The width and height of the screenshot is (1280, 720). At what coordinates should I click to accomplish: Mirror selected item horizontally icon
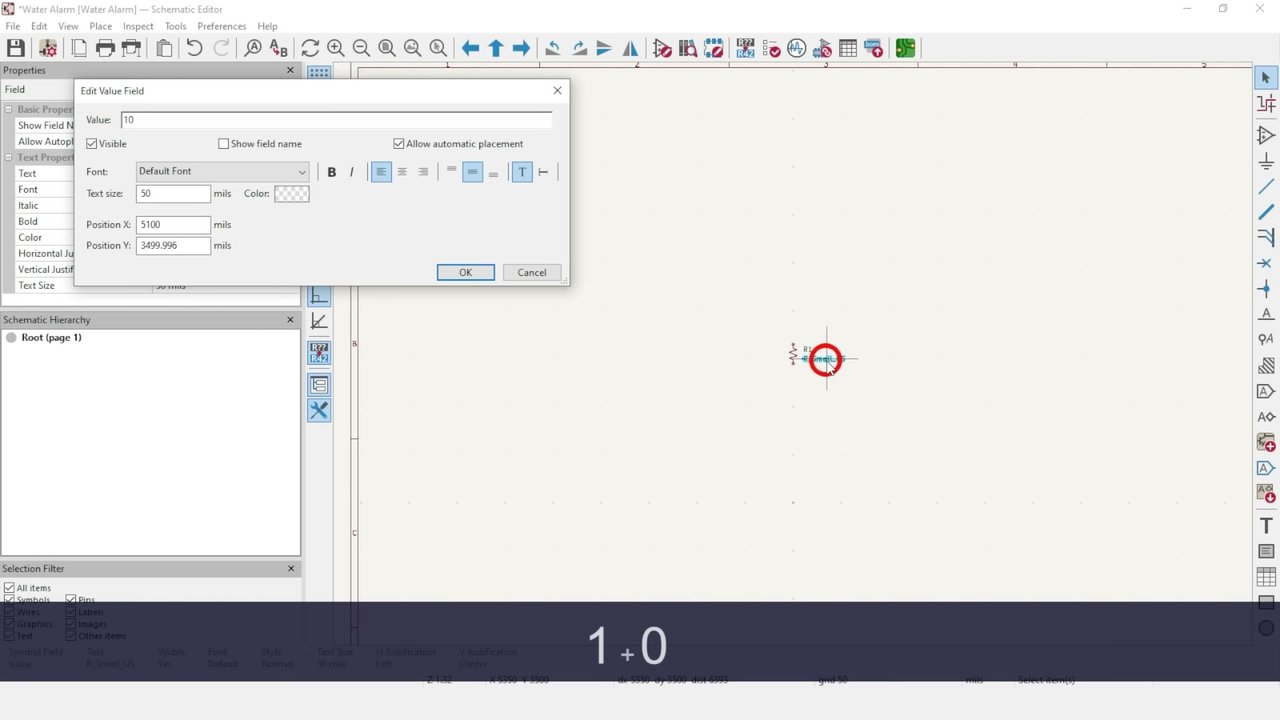click(x=630, y=48)
